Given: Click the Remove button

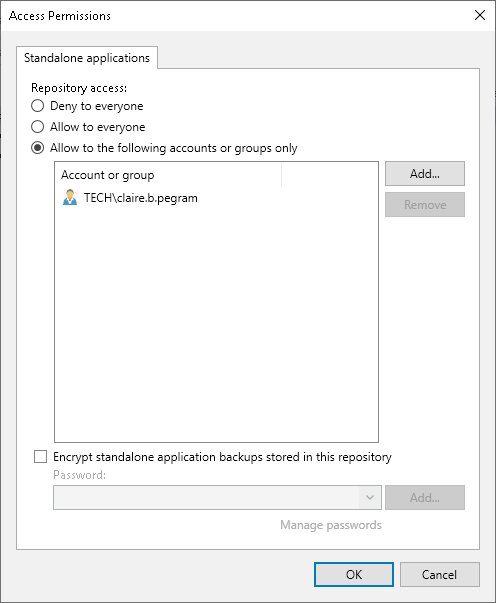Looking at the screenshot, I should (425, 205).
